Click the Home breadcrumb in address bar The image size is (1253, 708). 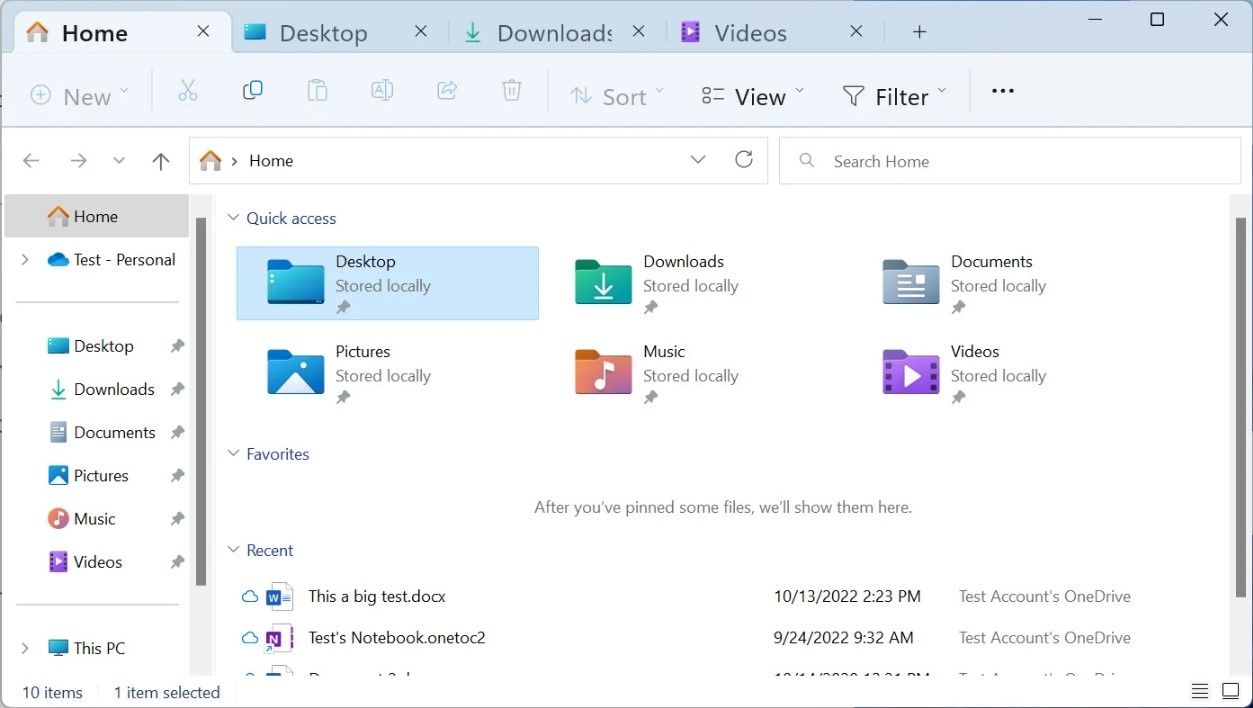click(271, 161)
